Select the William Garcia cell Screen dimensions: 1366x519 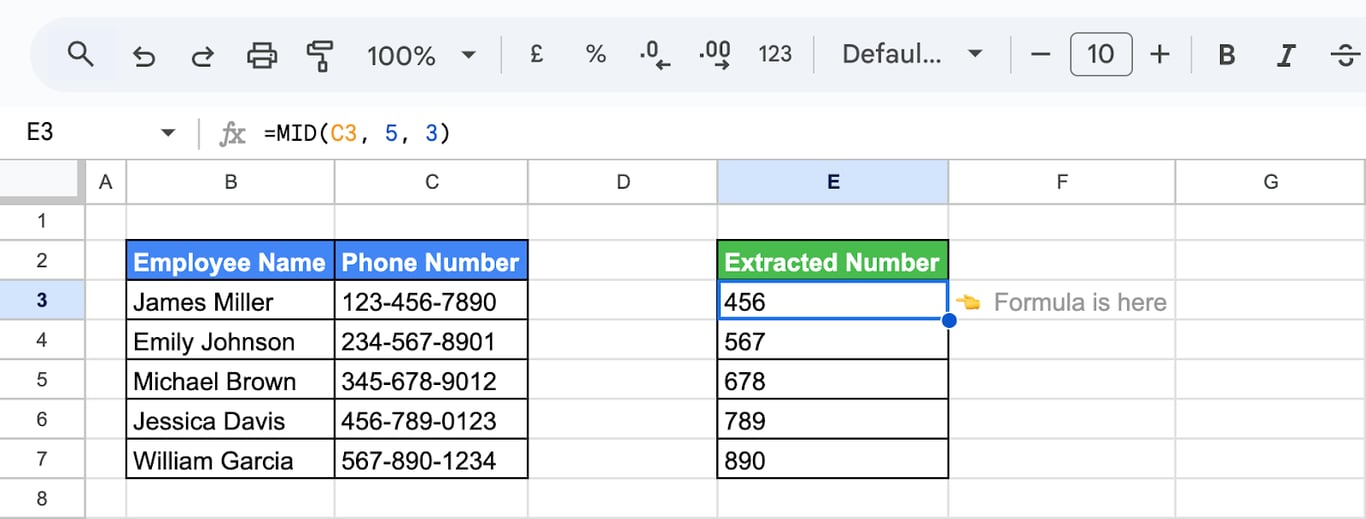(x=231, y=460)
